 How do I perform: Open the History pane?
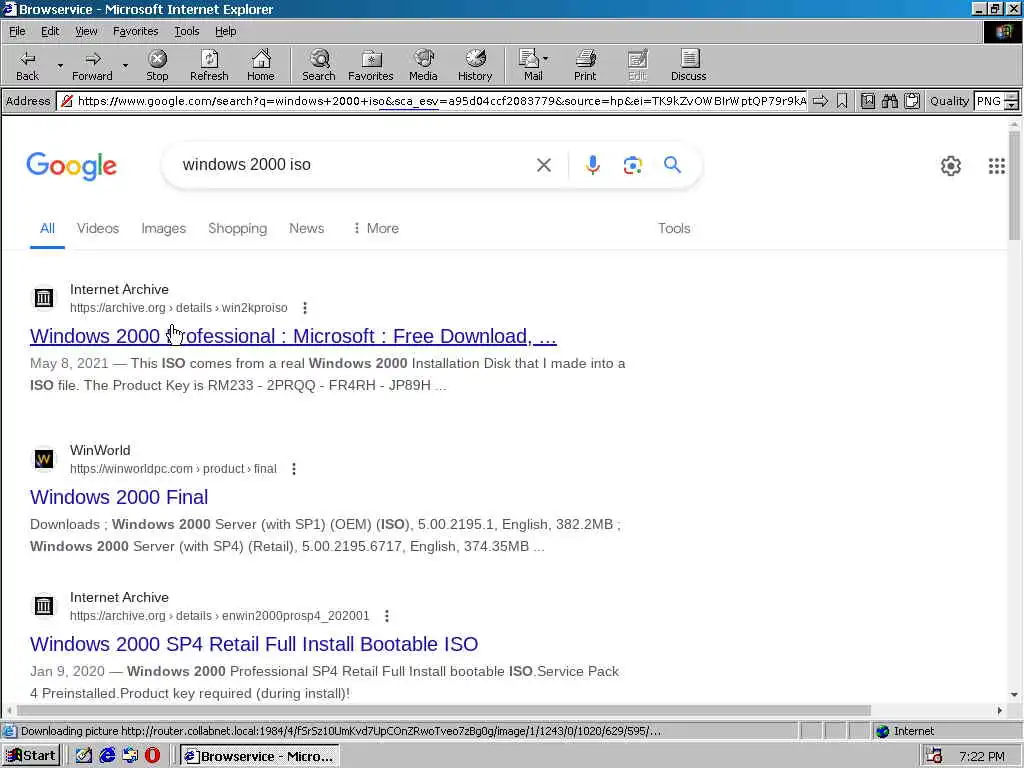[475, 65]
